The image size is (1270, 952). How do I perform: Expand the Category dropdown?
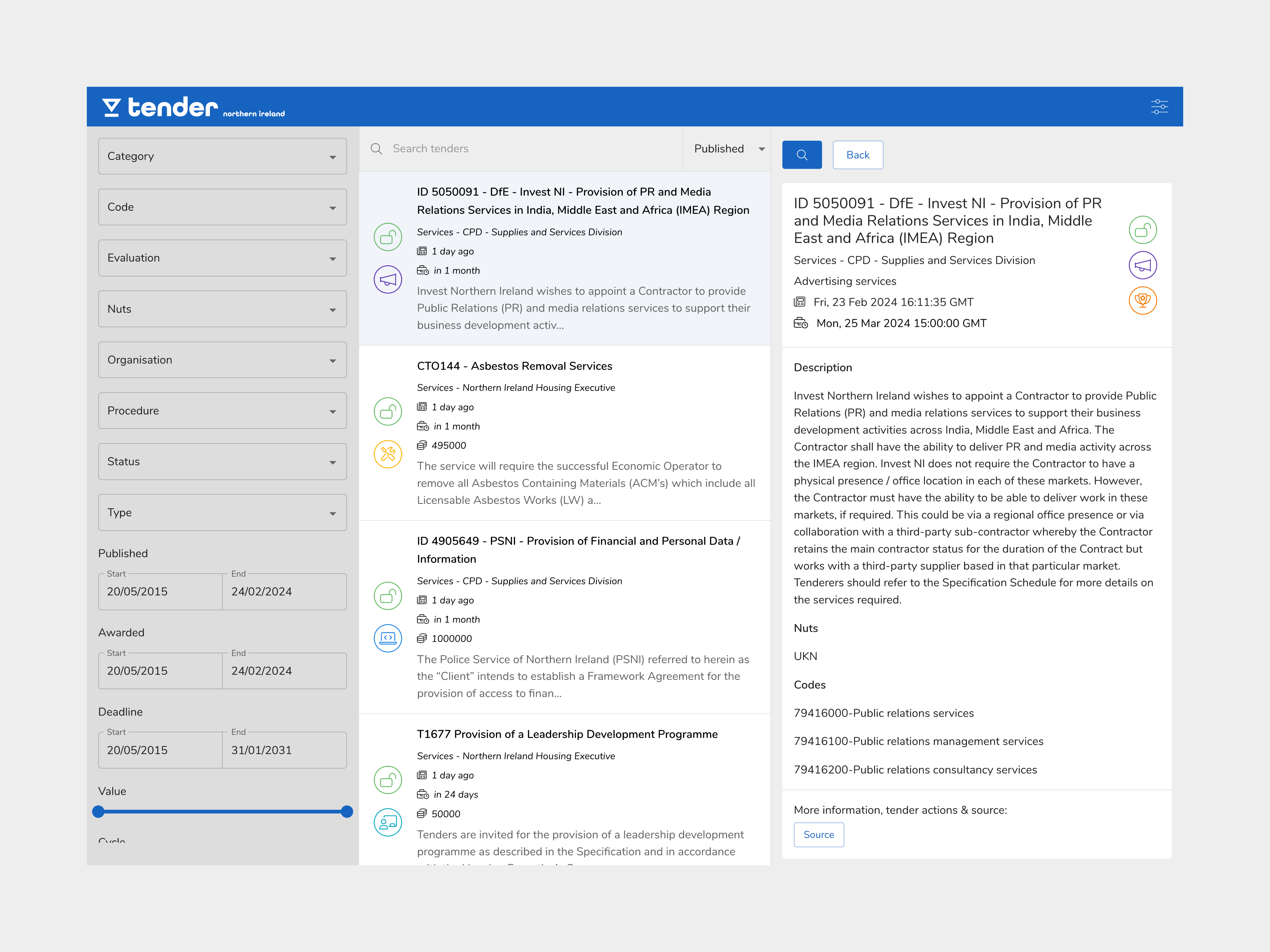coord(222,156)
